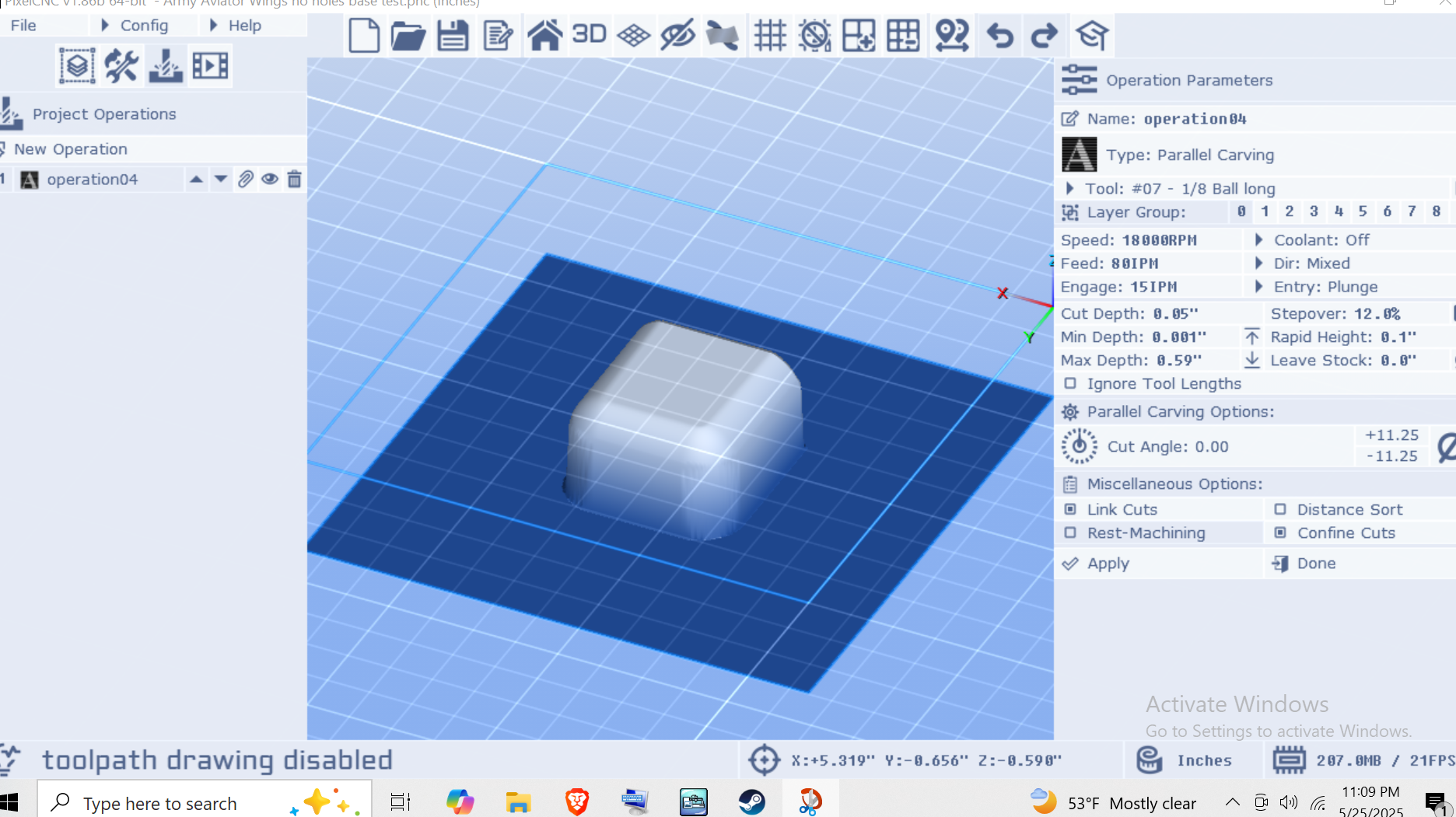The image size is (1456, 817).
Task: Open the tools wrench-and-screwdriver icon
Action: [121, 66]
